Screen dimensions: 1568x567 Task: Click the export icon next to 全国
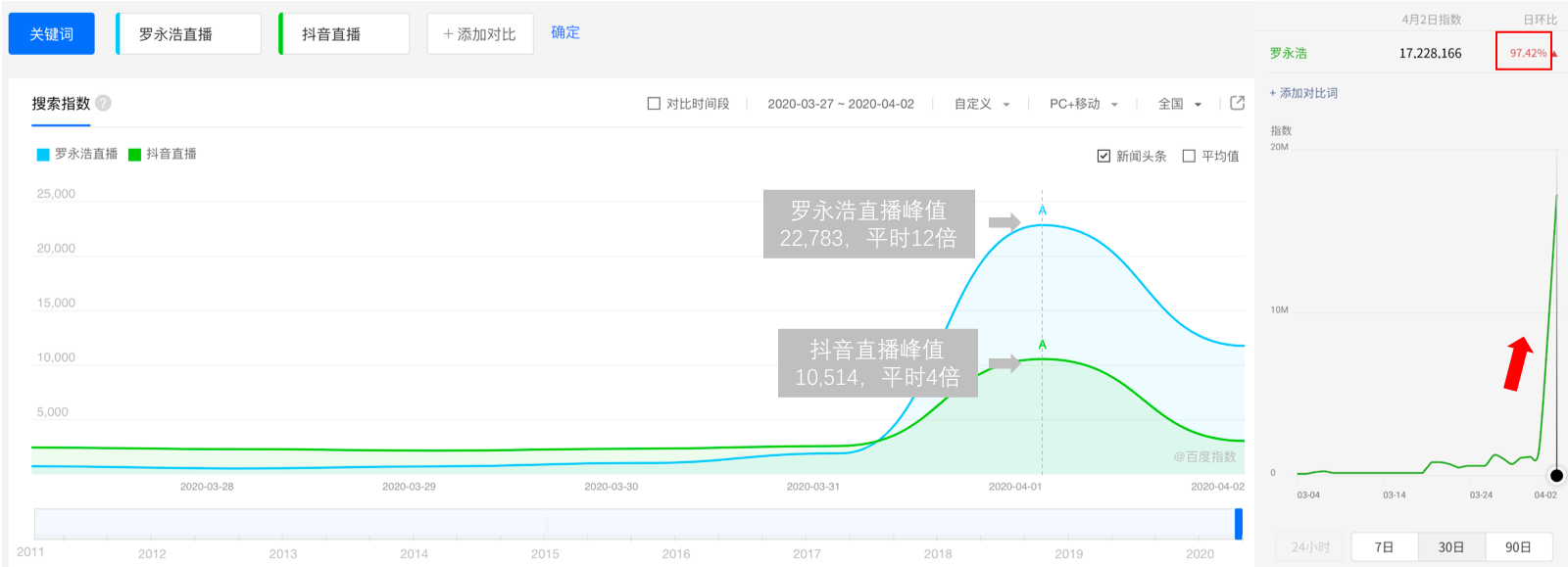(1237, 103)
